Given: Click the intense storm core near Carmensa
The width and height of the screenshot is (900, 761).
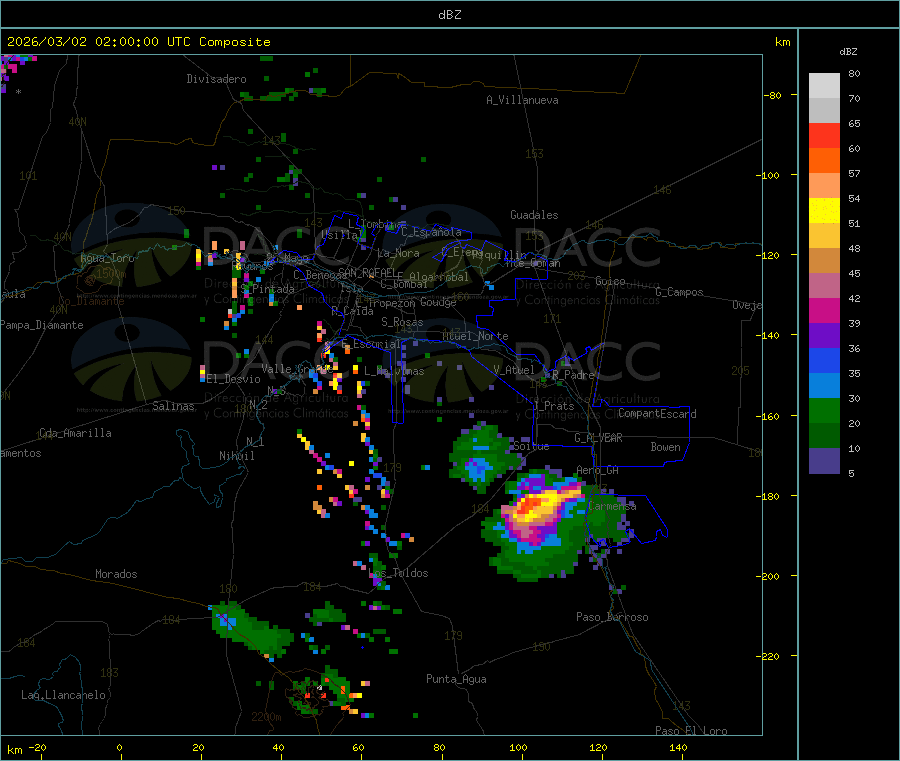Looking at the screenshot, I should tap(537, 508).
